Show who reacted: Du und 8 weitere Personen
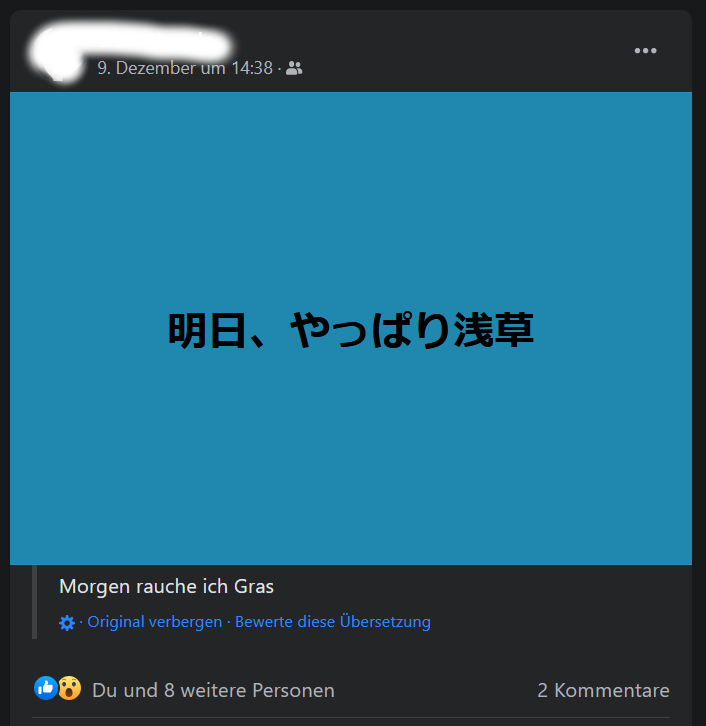The height and width of the screenshot is (726, 706). point(213,690)
